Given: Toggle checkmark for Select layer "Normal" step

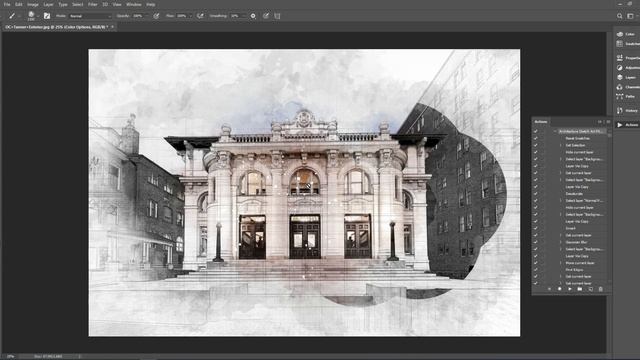Looking at the screenshot, I should click(536, 201).
